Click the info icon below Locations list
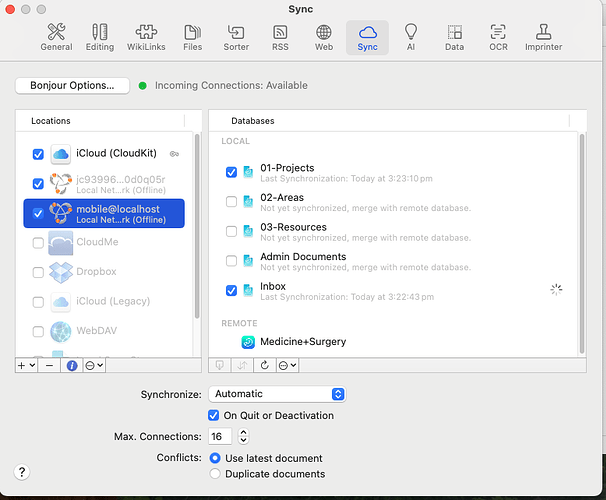The width and height of the screenshot is (606, 500). tap(72, 366)
